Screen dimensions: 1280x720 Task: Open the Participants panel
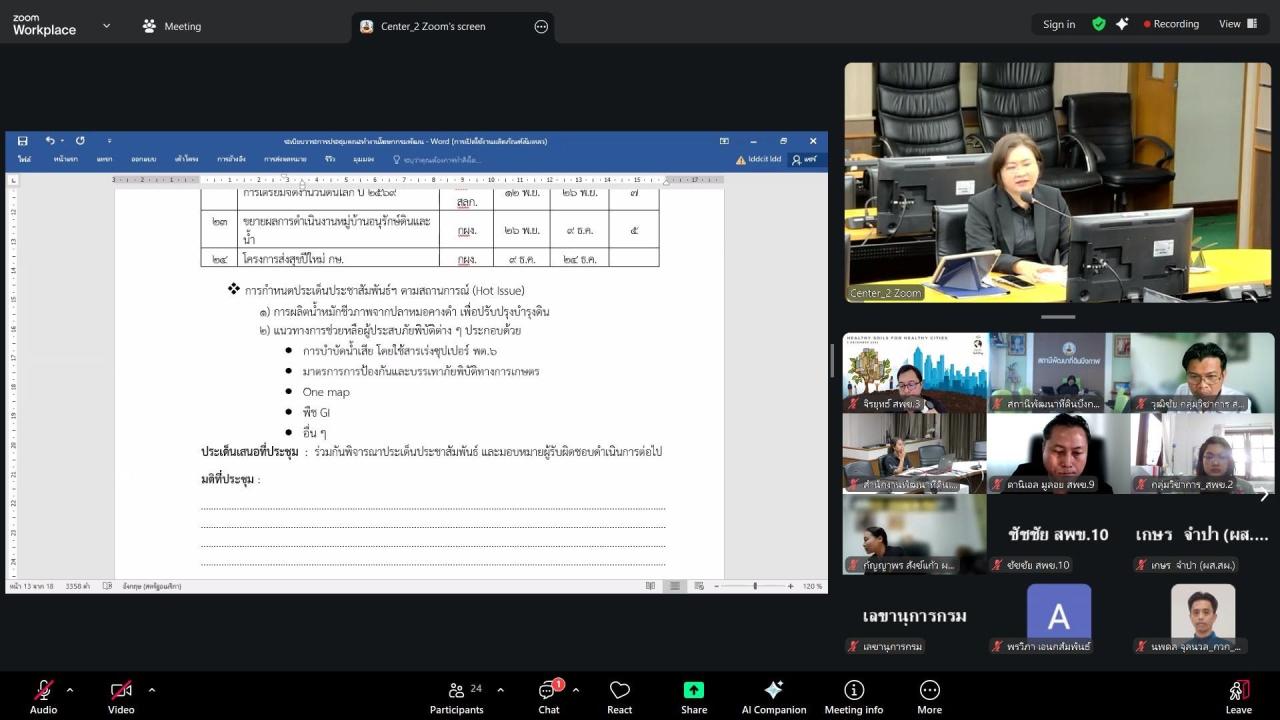456,697
